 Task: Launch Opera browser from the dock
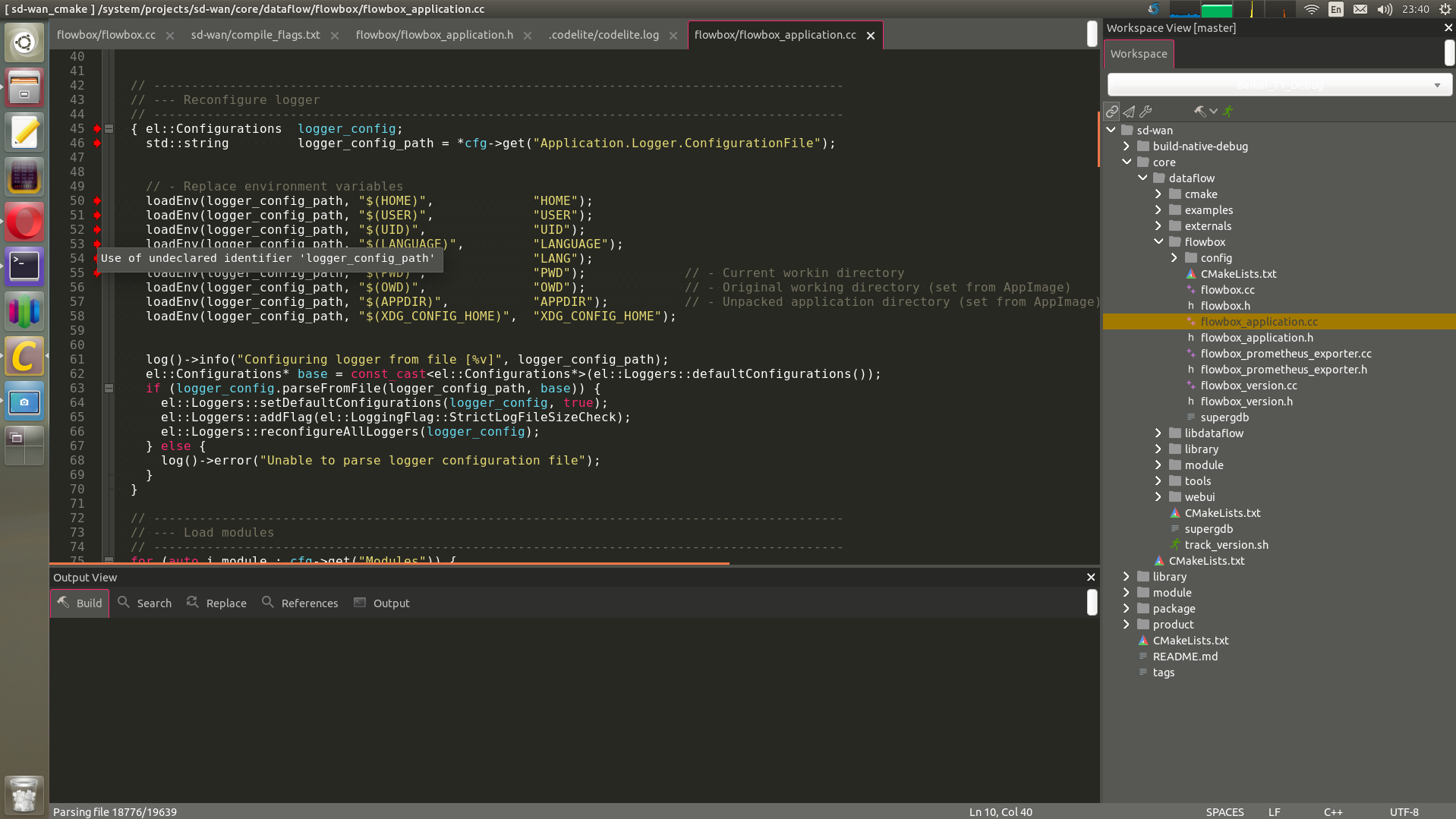point(25,222)
